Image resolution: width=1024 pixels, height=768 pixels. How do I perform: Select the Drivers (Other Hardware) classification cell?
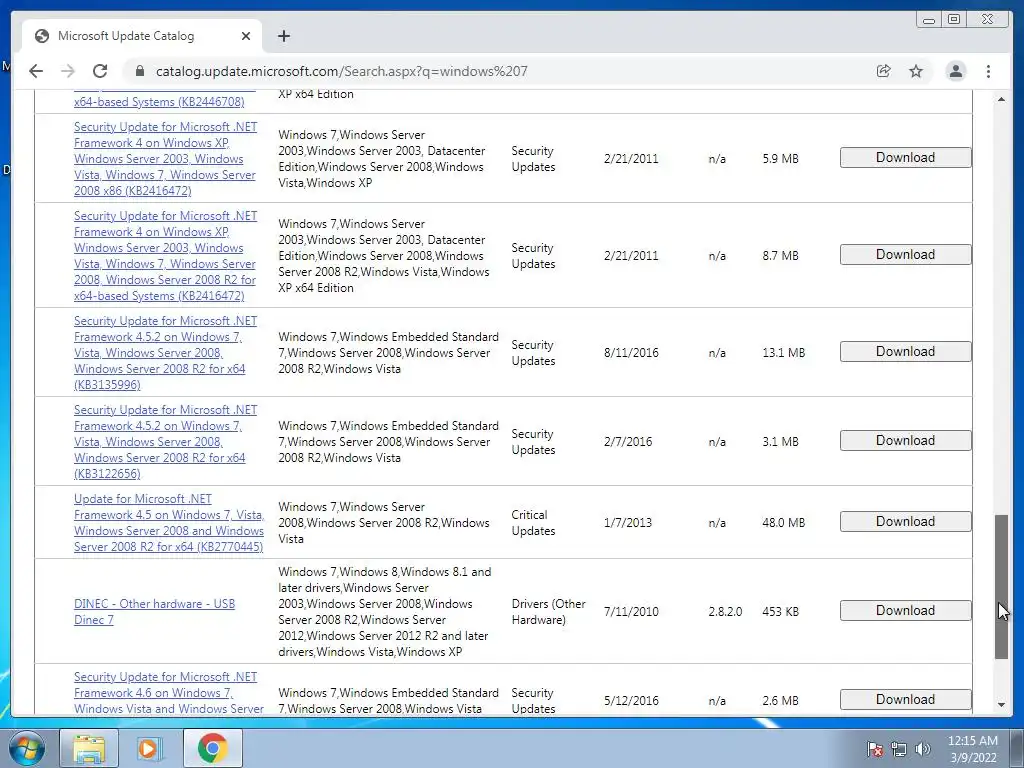549,612
